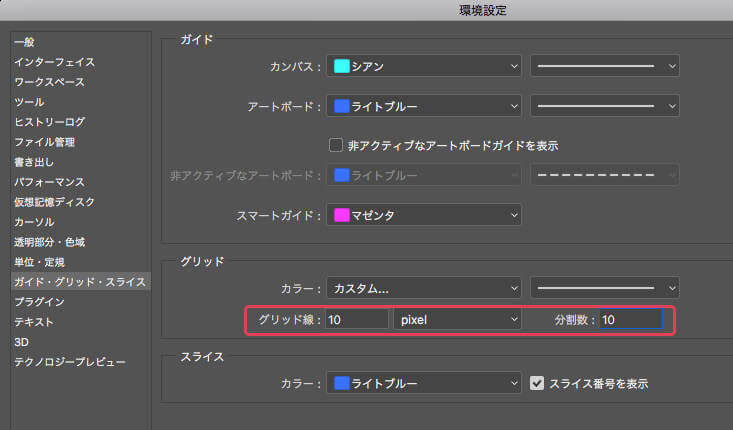Open the 一般 preferences category
Image resolution: width=733 pixels, height=430 pixels.
pos(24,42)
